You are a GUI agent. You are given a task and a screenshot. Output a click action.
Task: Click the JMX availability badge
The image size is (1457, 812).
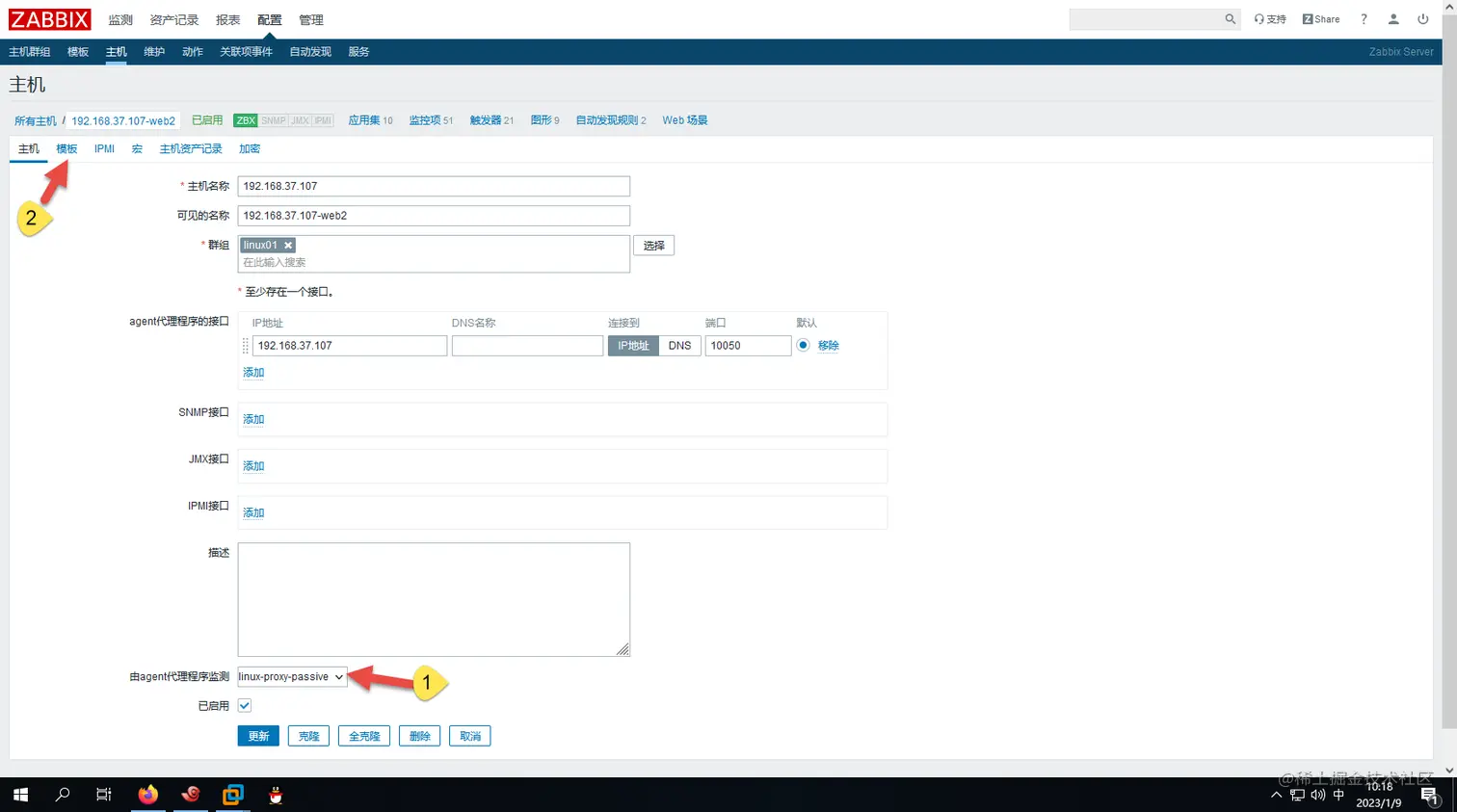pos(300,120)
